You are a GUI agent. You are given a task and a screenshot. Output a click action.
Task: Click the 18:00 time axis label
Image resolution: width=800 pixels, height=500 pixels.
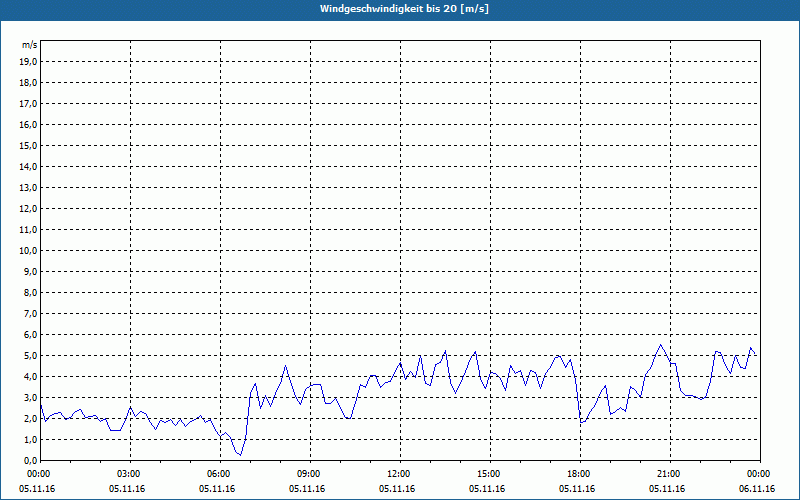click(580, 474)
